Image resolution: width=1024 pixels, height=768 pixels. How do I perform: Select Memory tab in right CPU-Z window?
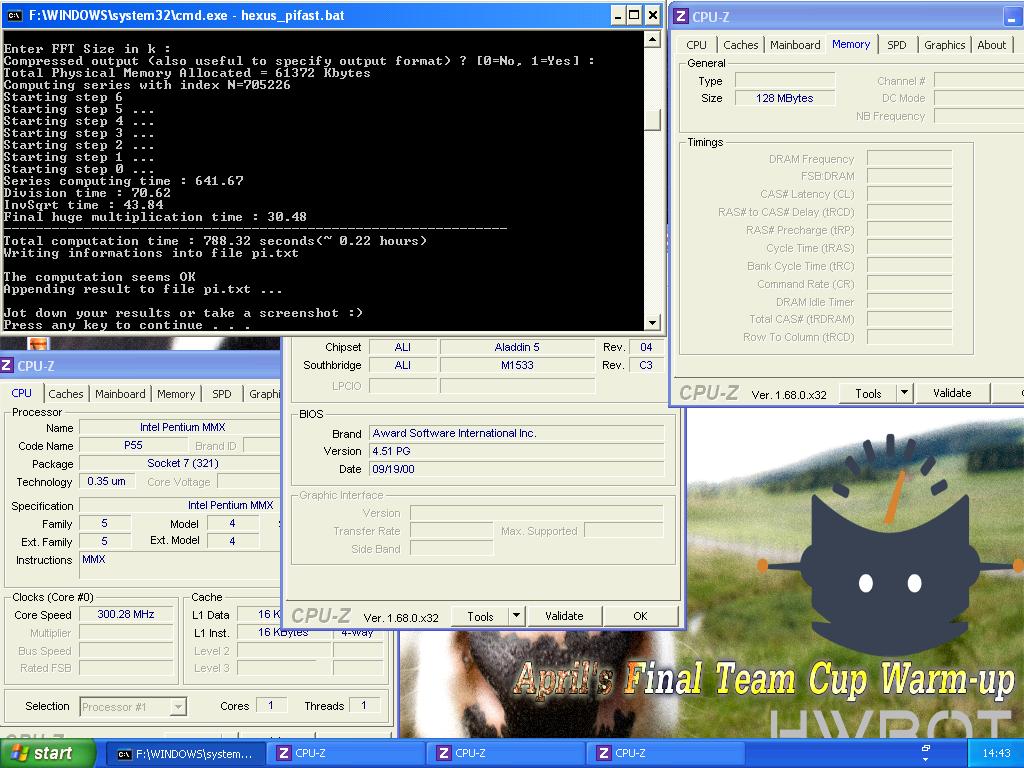tap(851, 44)
